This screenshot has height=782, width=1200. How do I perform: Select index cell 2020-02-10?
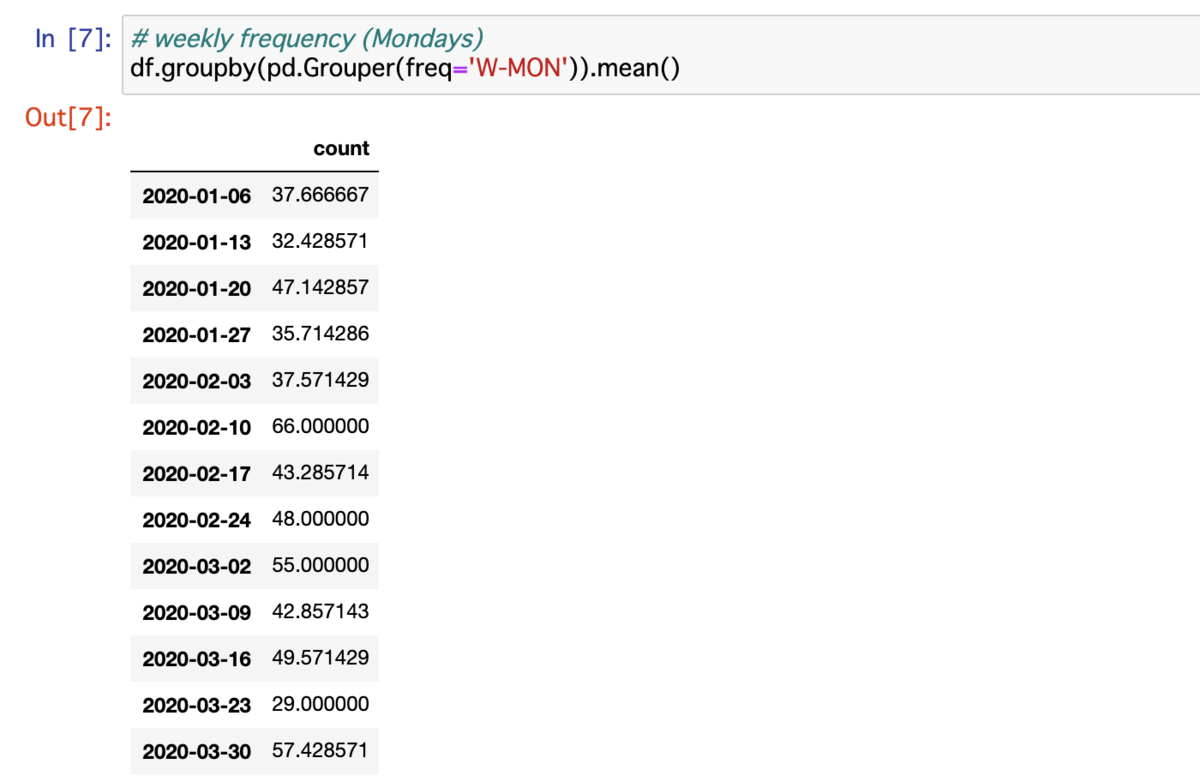tap(197, 427)
